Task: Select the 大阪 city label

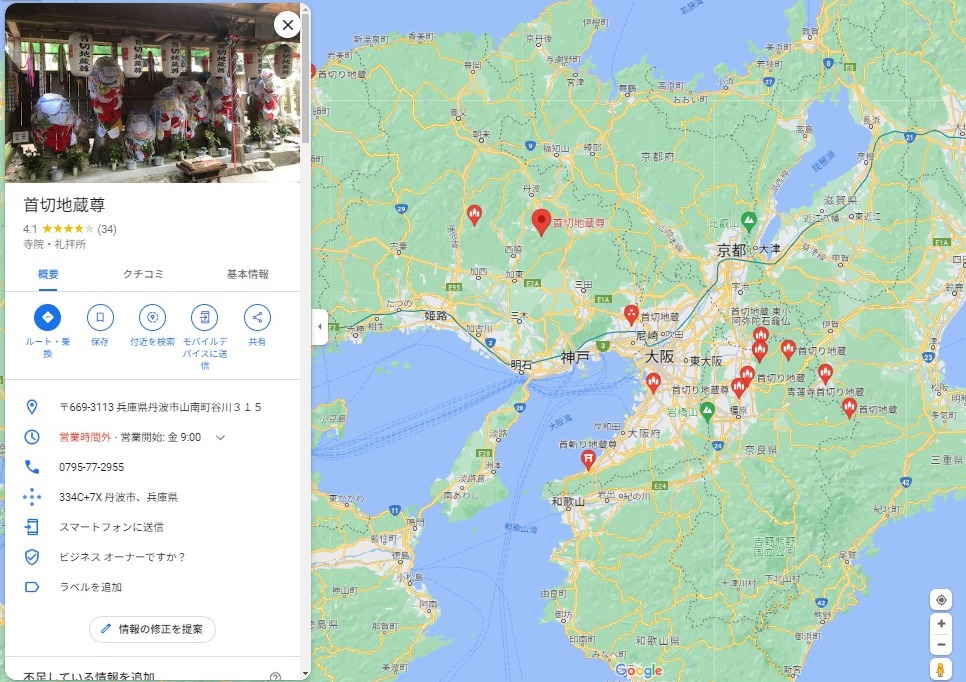Action: [x=659, y=356]
